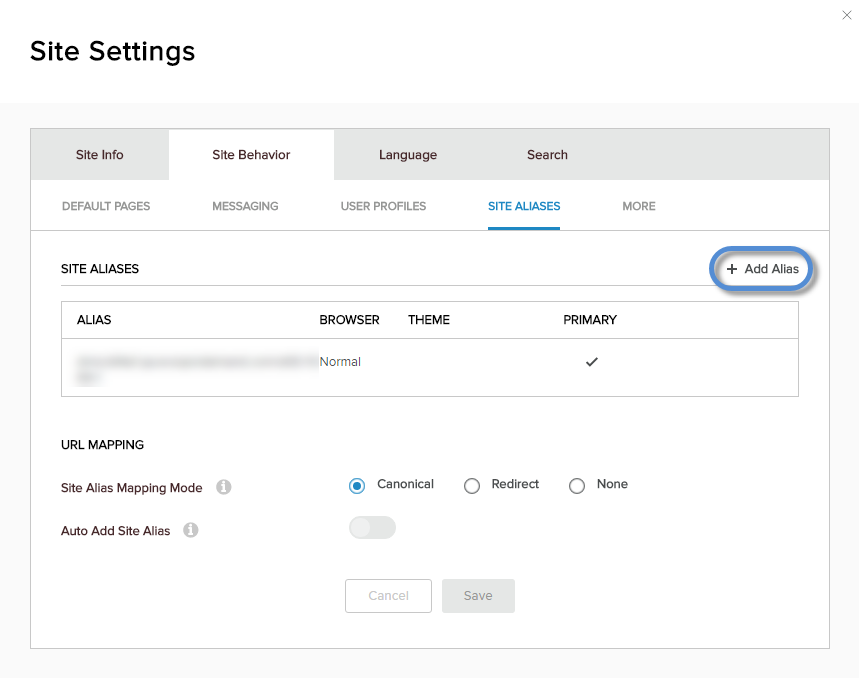Click the Save button
Viewport: 859px width, 678px height.
[x=478, y=595]
